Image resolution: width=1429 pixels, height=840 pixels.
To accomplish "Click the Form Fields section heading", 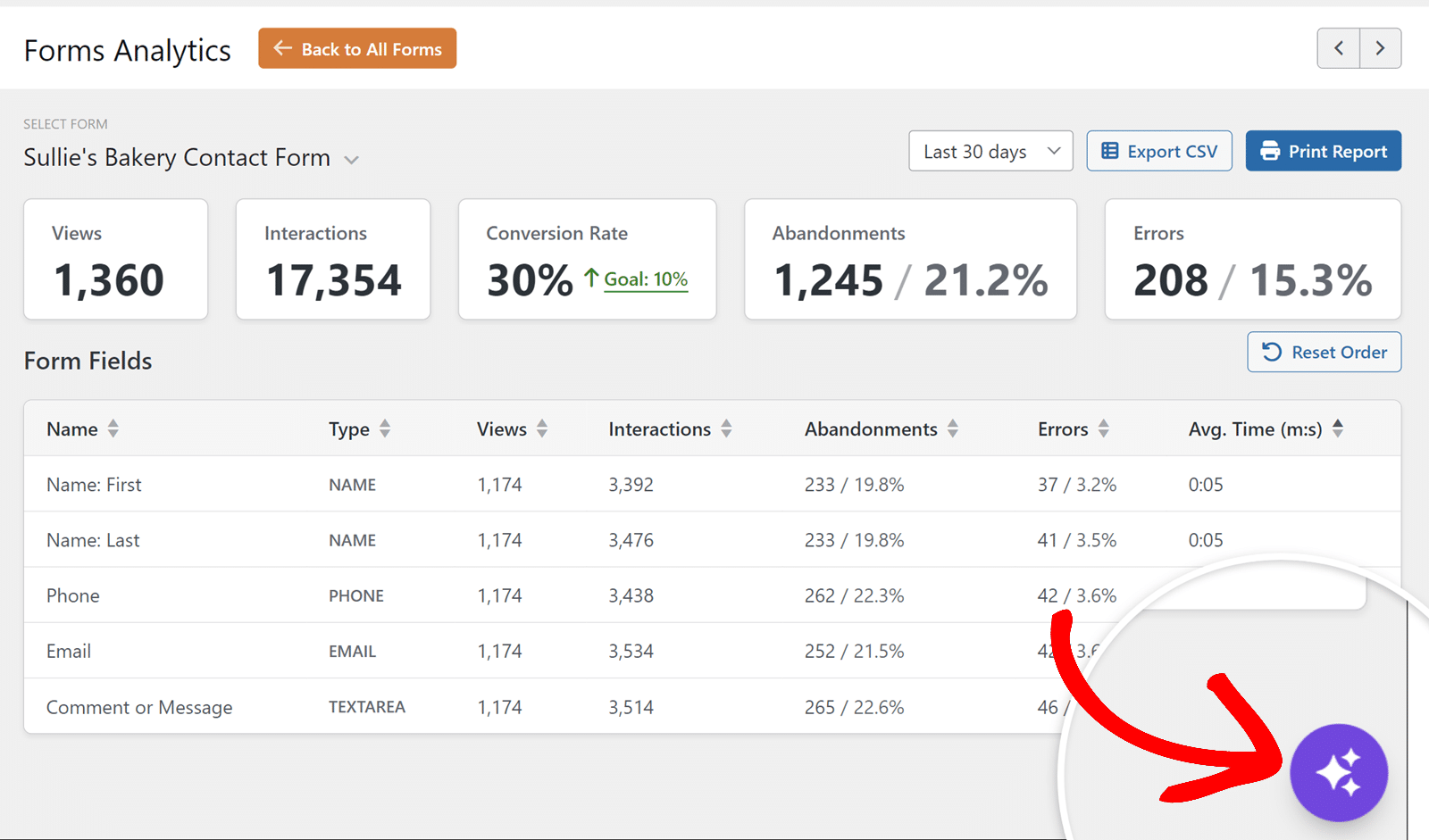I will click(x=88, y=361).
